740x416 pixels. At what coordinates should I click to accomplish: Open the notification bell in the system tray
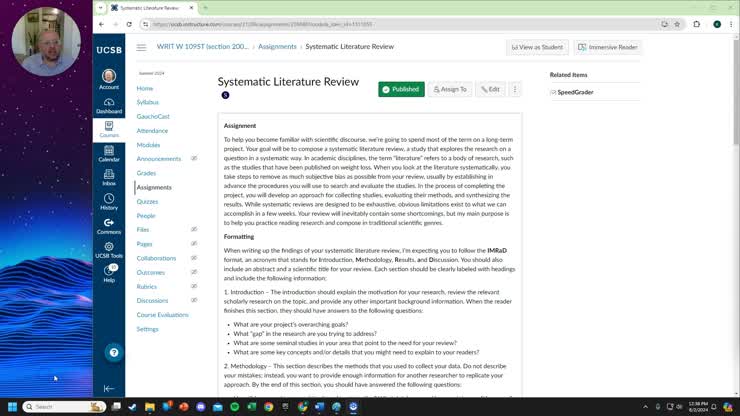714,407
